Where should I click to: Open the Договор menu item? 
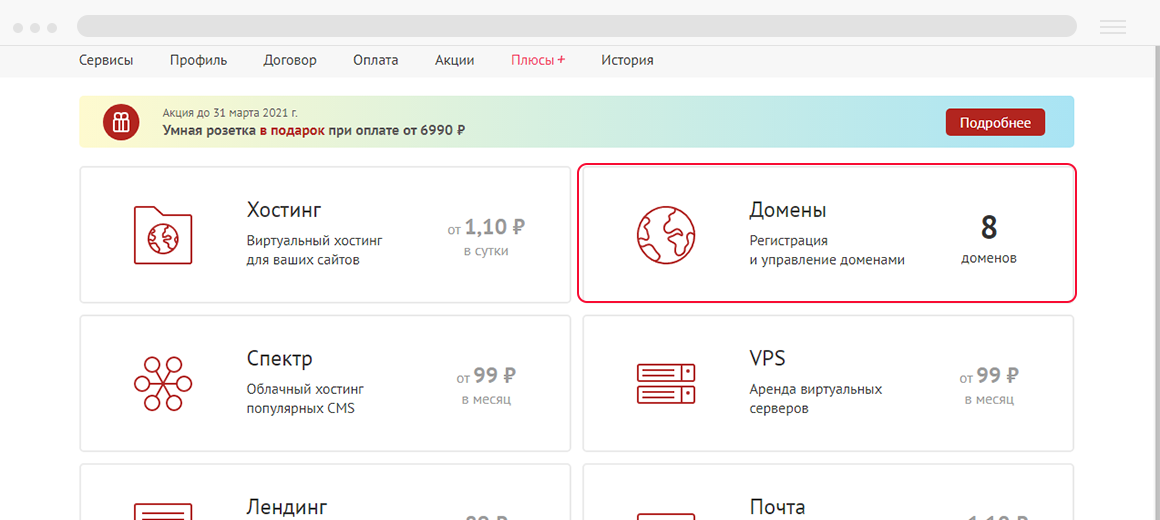coord(290,61)
